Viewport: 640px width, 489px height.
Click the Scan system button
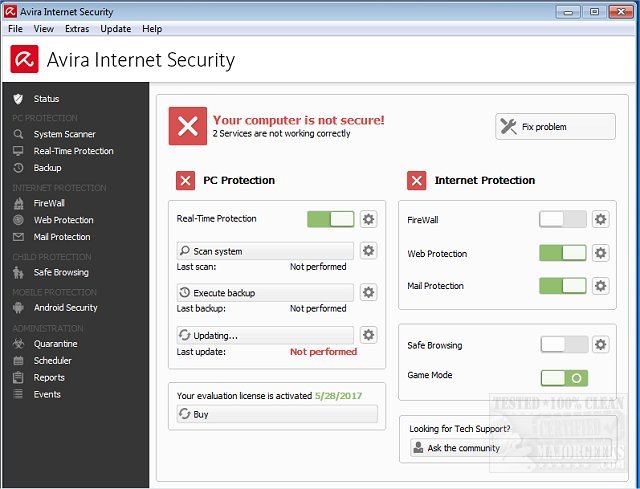tap(265, 251)
